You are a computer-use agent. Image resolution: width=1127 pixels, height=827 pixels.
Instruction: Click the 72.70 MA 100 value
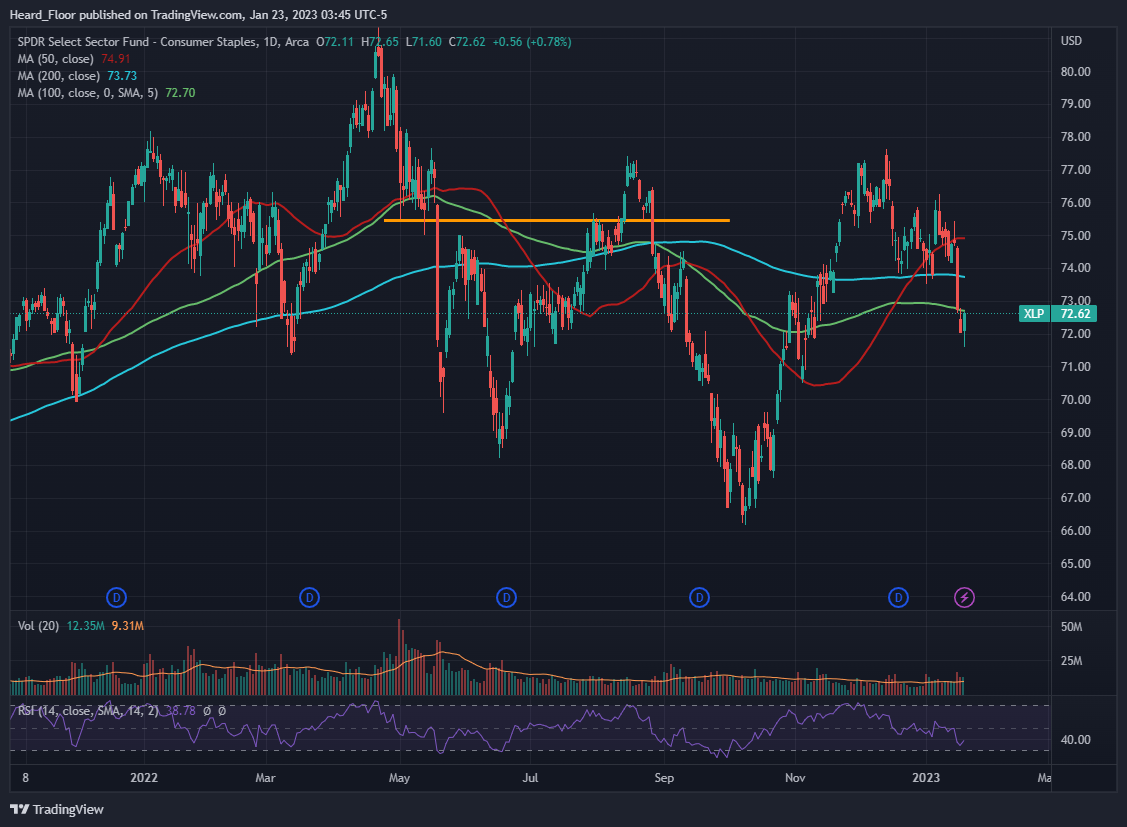180,93
